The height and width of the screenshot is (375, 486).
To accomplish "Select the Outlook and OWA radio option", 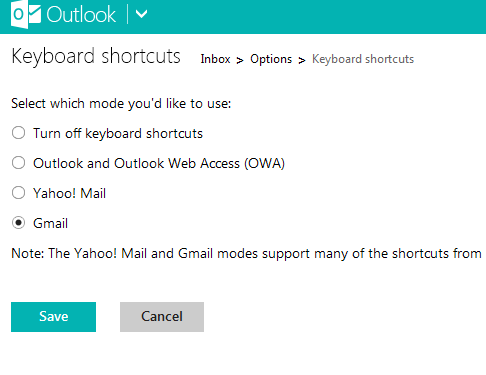I will [18, 163].
